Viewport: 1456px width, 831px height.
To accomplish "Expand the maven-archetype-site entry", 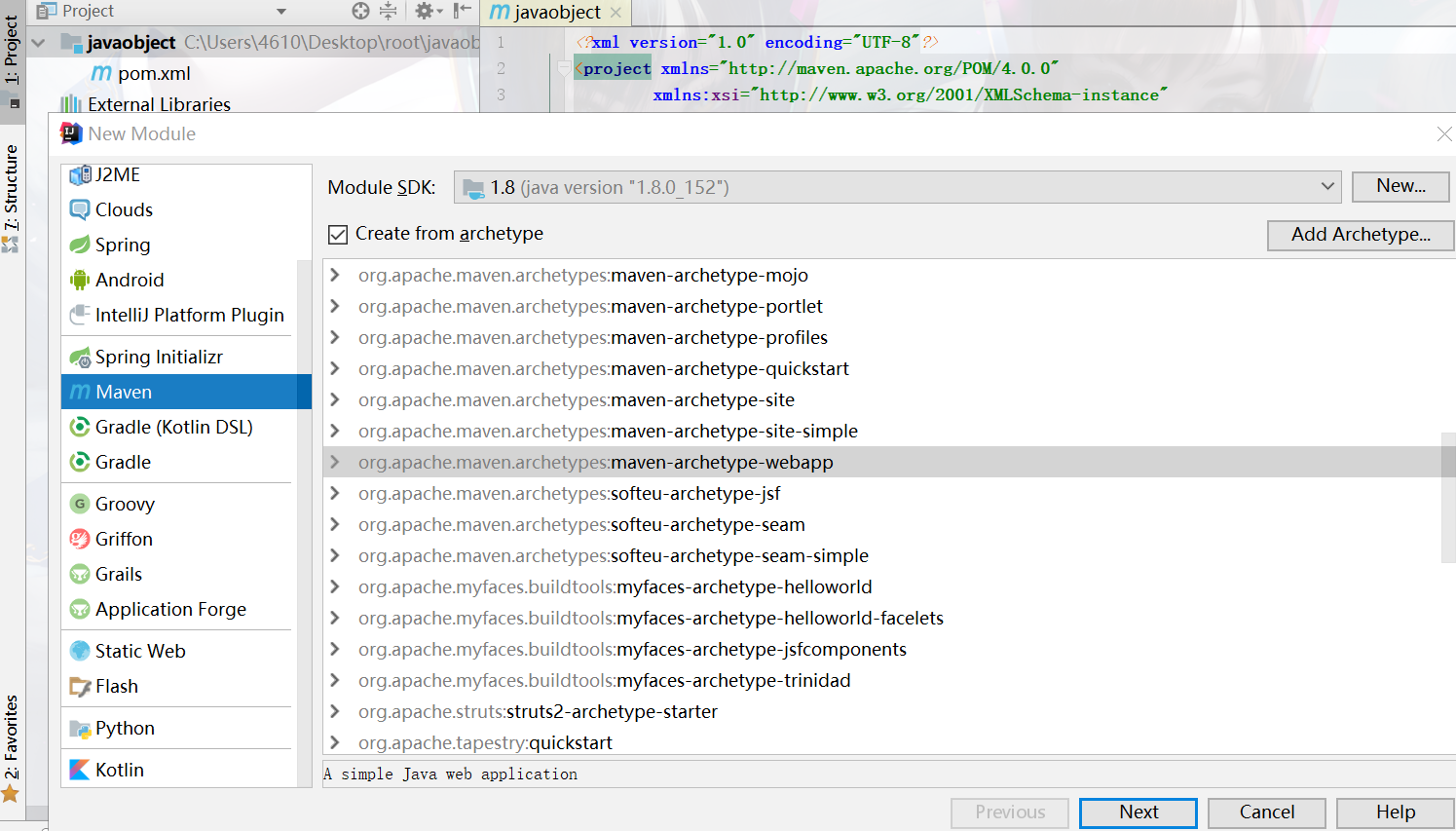I will pos(335,399).
